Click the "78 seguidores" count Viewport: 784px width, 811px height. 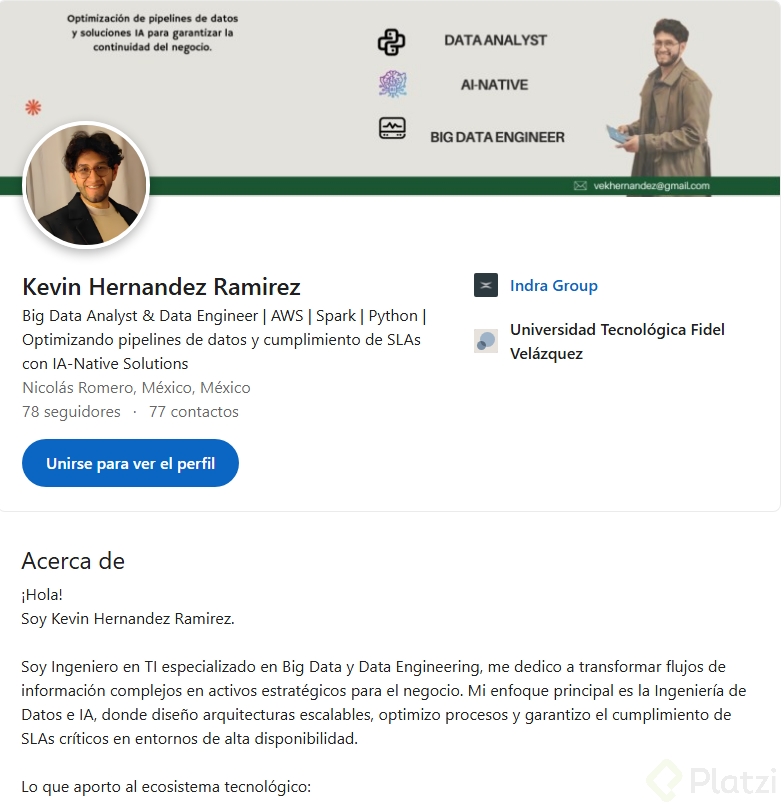[71, 412]
